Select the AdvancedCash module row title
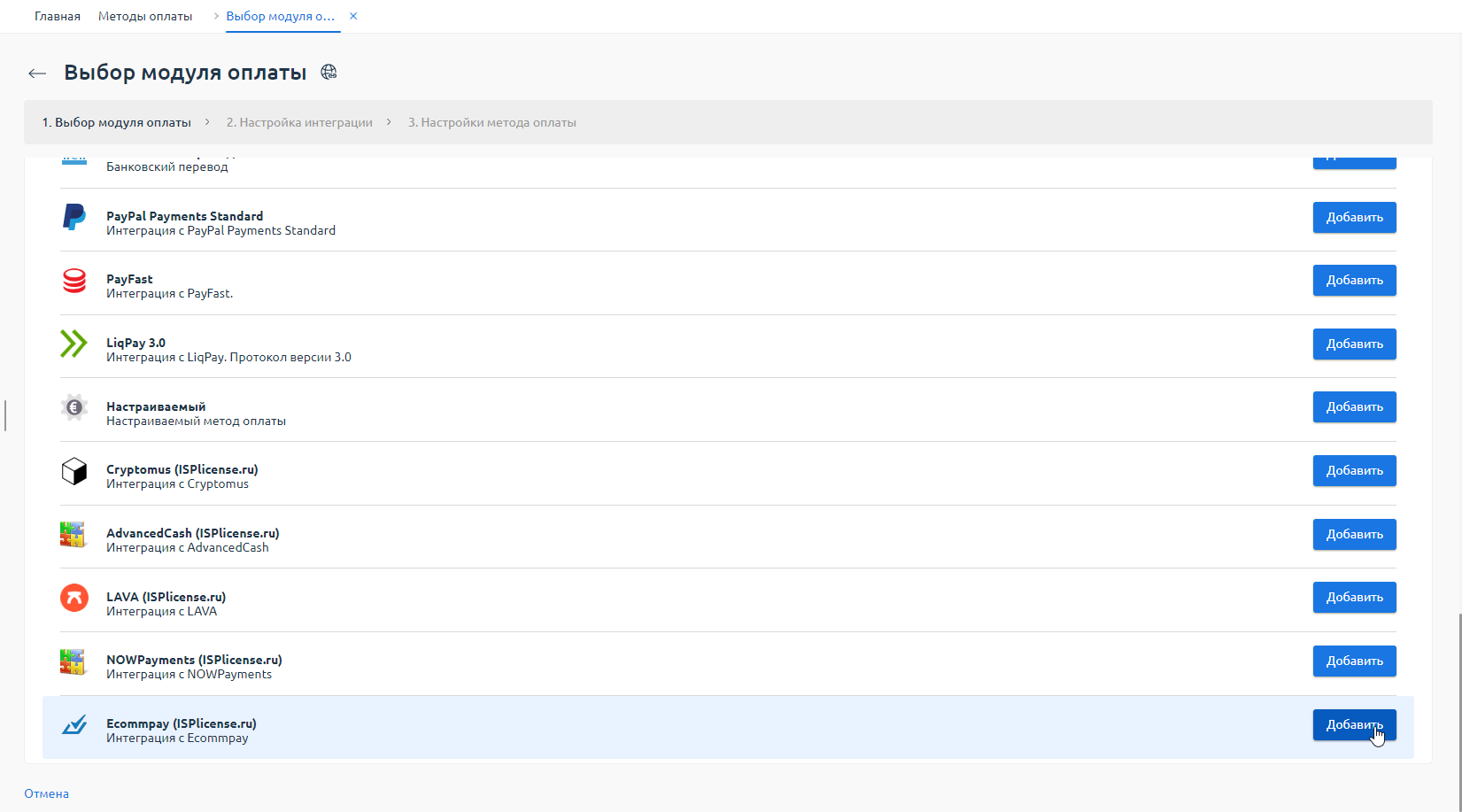The image size is (1462, 812). tap(193, 533)
